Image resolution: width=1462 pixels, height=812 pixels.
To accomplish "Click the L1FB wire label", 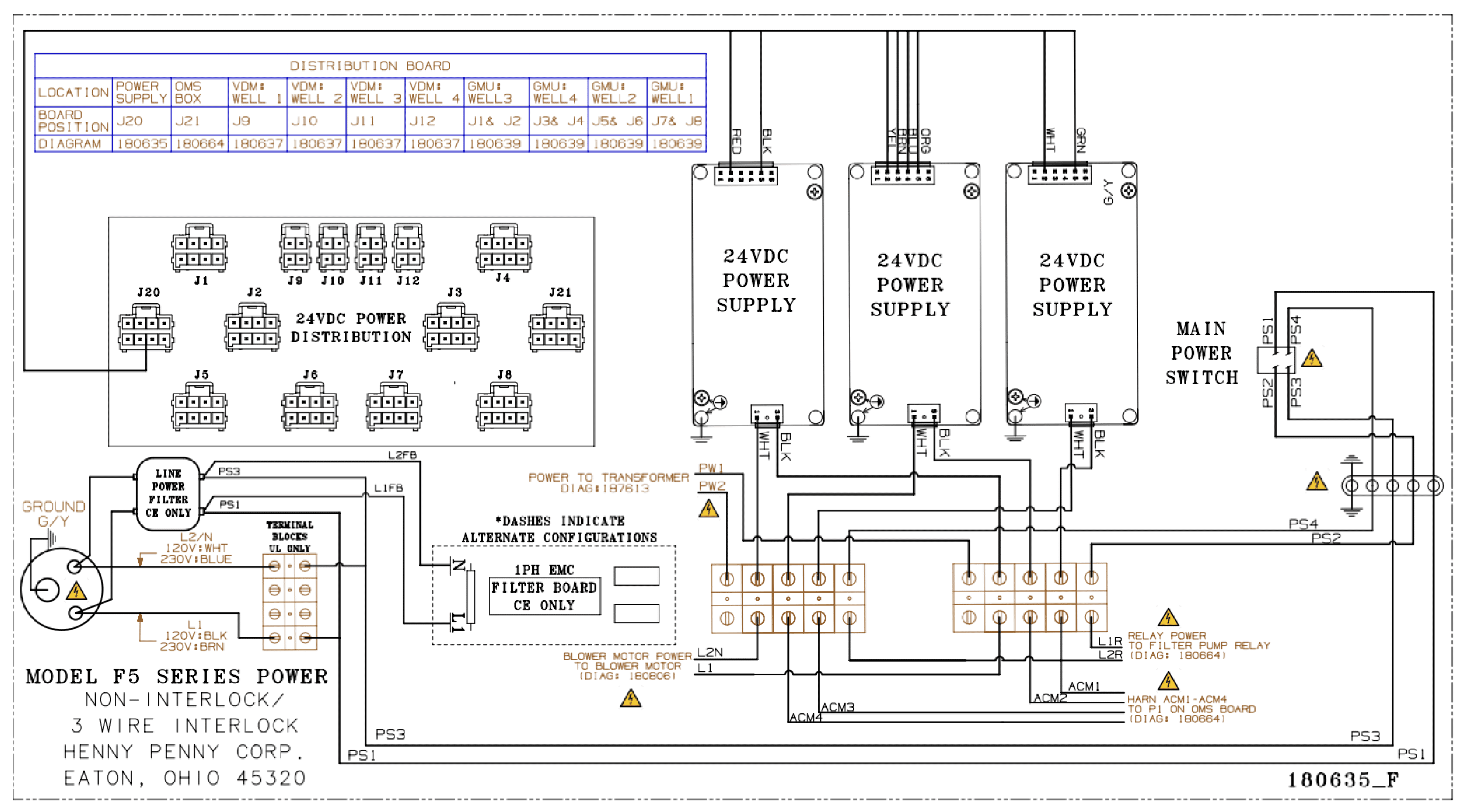I will click(x=389, y=488).
